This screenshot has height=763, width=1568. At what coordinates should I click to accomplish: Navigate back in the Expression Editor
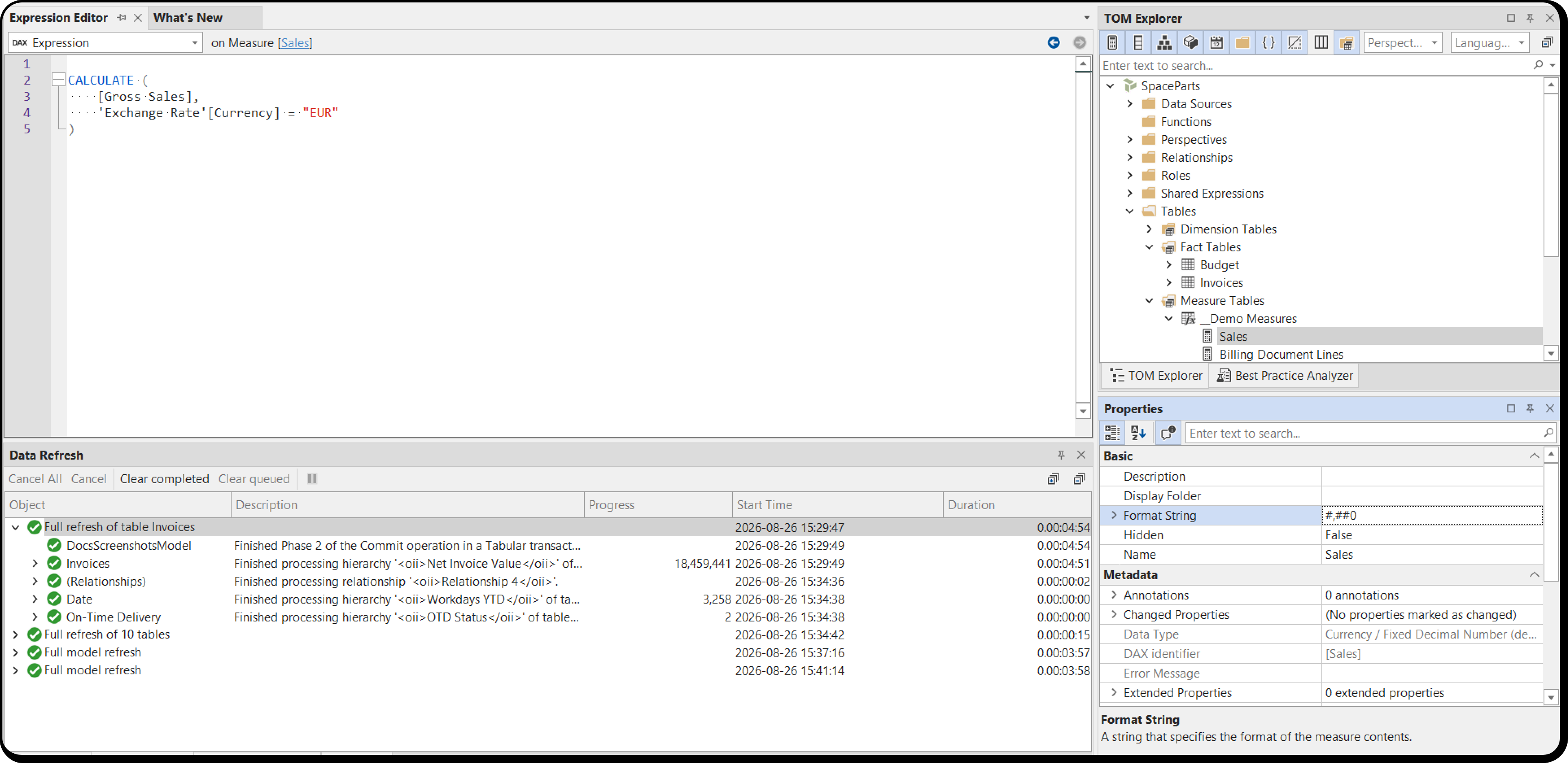1054,43
